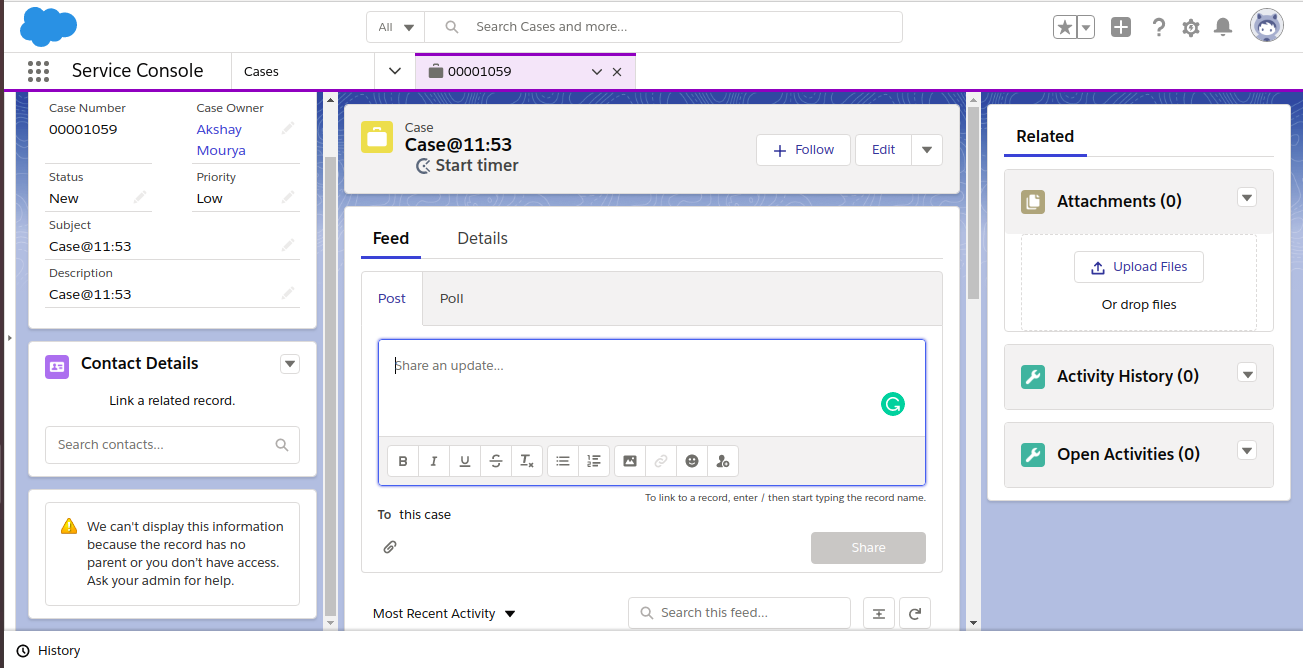Click the Edit button
The image size is (1303, 668).
883,150
